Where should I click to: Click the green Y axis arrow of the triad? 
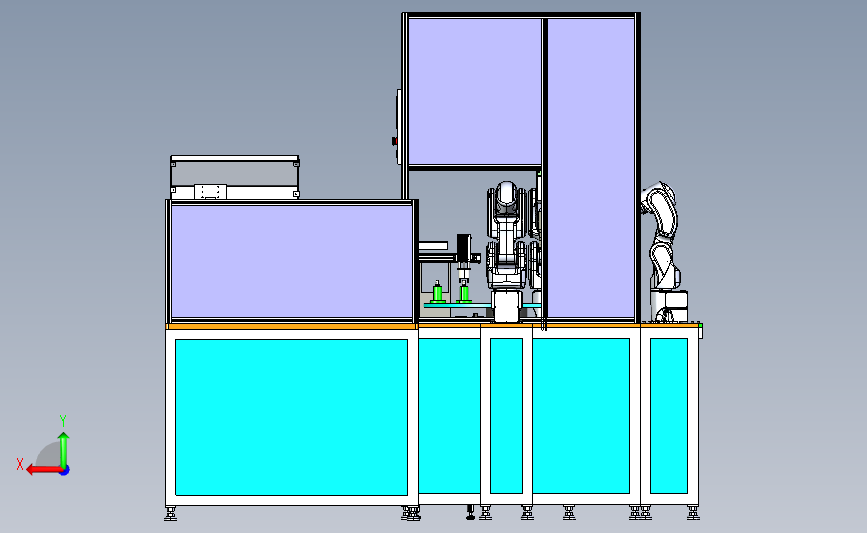point(64,449)
